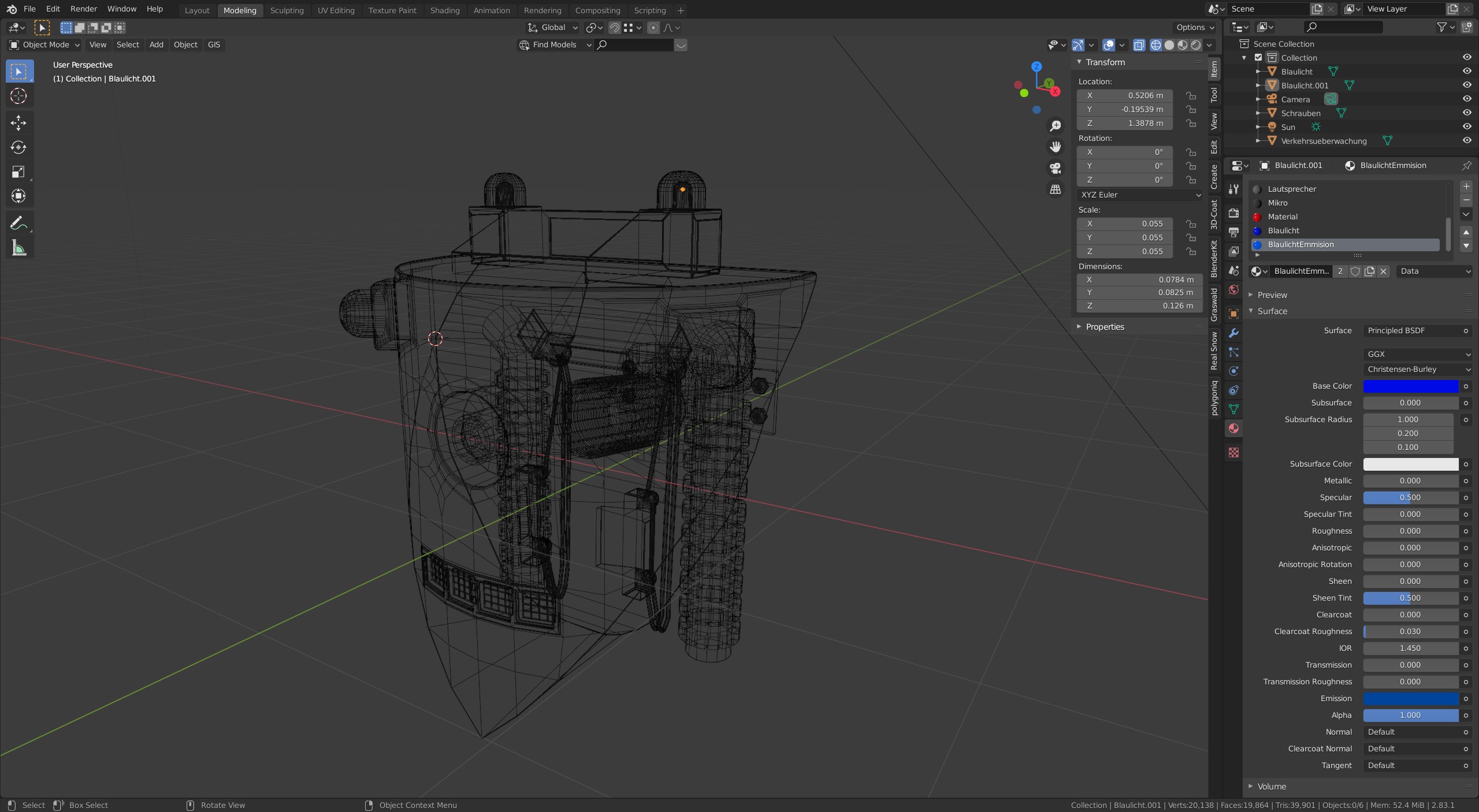Open the Render menu

(83, 9)
